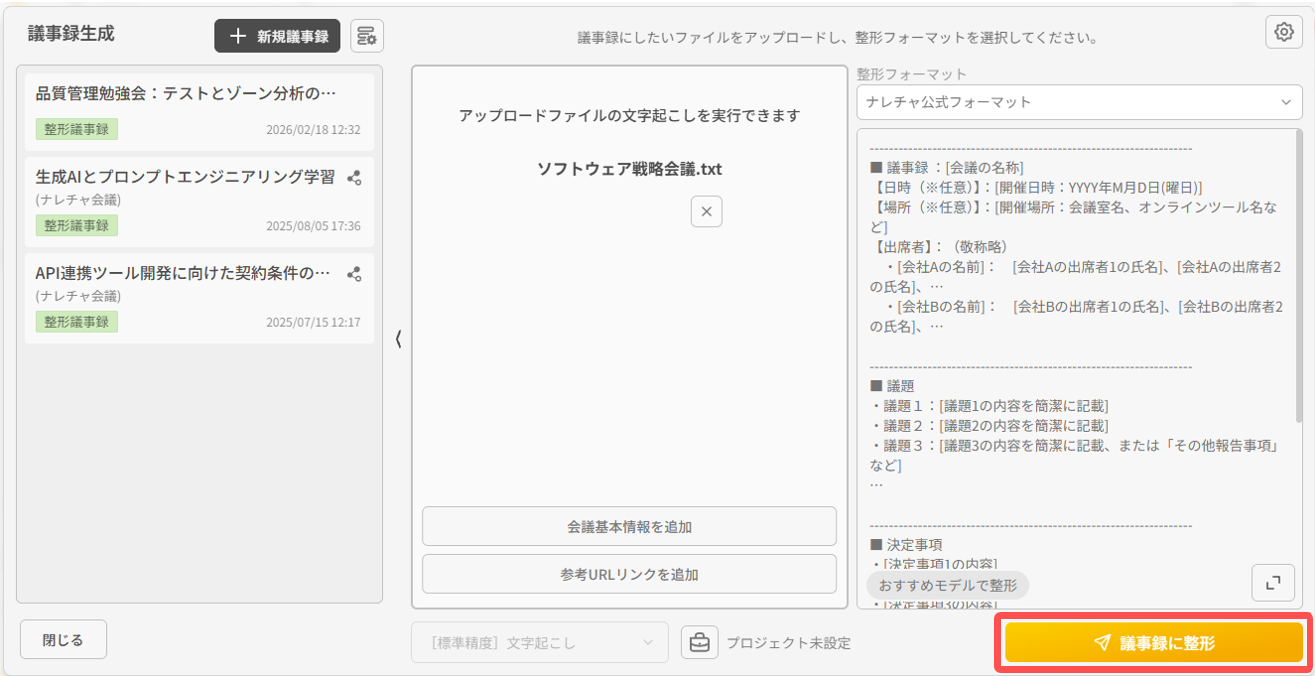Open 品質管理勉強会 minutes entry
The height and width of the screenshot is (676, 1315).
pyautogui.click(x=199, y=111)
